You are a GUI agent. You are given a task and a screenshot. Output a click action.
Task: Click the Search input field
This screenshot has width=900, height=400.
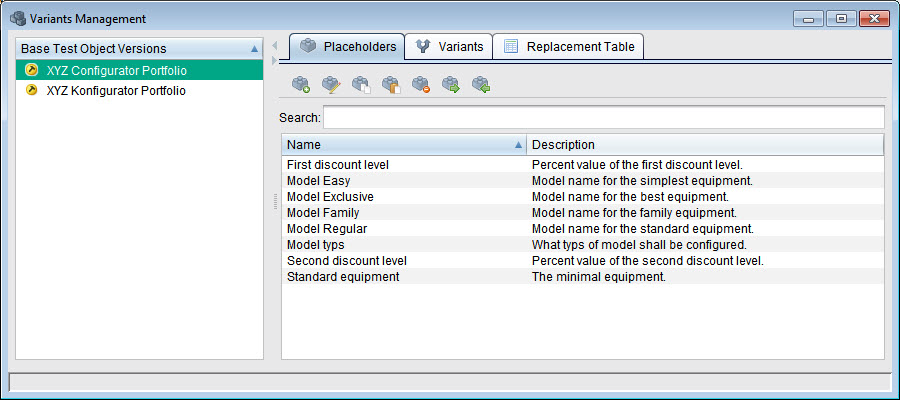[604, 117]
